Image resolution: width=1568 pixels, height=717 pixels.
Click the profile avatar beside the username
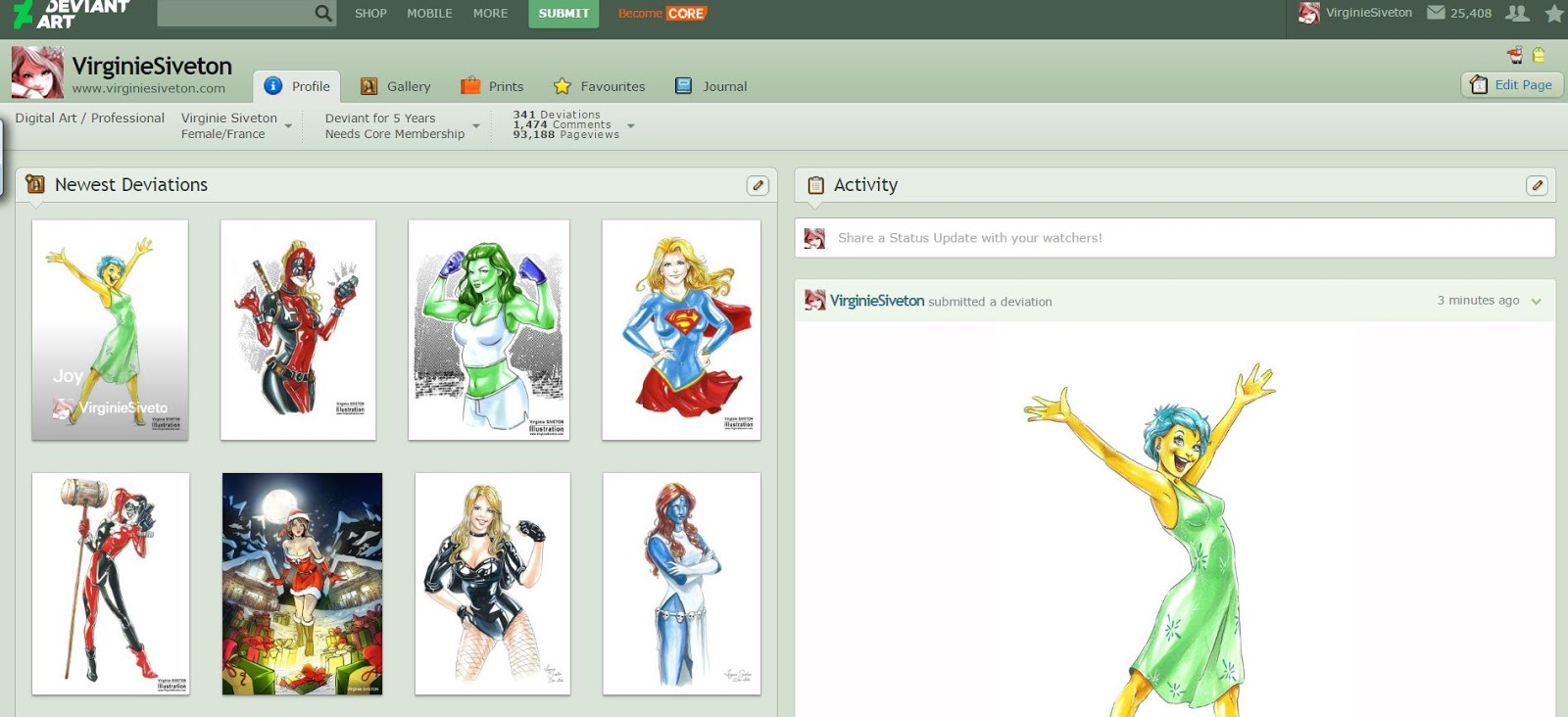(37, 72)
